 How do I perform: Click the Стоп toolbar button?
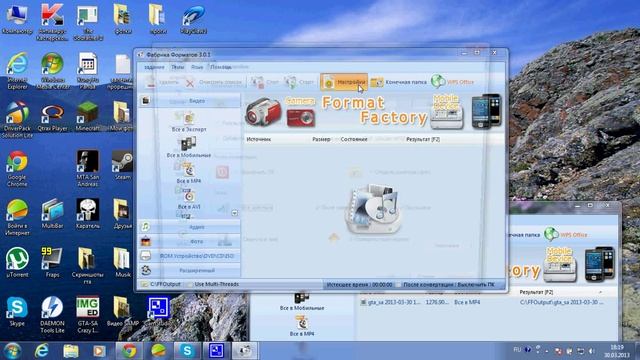[265, 82]
